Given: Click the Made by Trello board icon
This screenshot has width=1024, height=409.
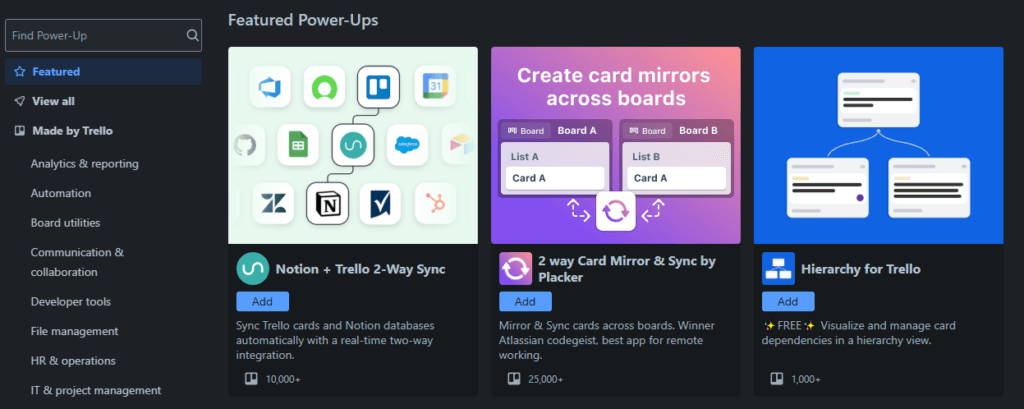Looking at the screenshot, I should [x=20, y=131].
